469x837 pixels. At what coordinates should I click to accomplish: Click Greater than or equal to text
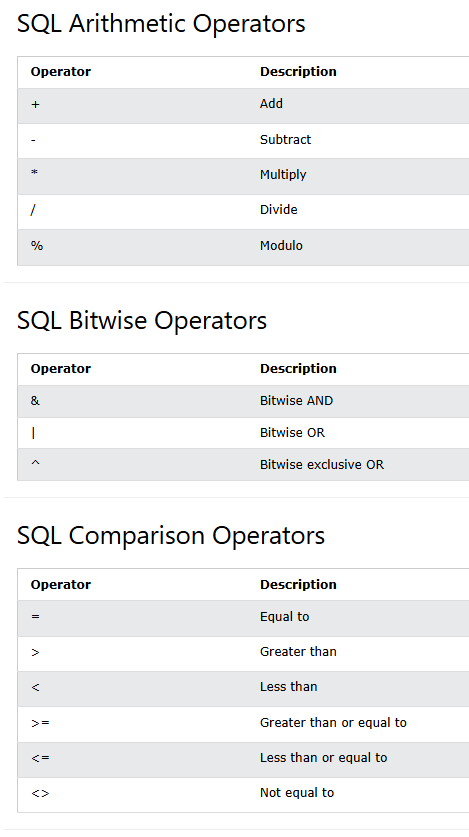pyautogui.click(x=333, y=723)
